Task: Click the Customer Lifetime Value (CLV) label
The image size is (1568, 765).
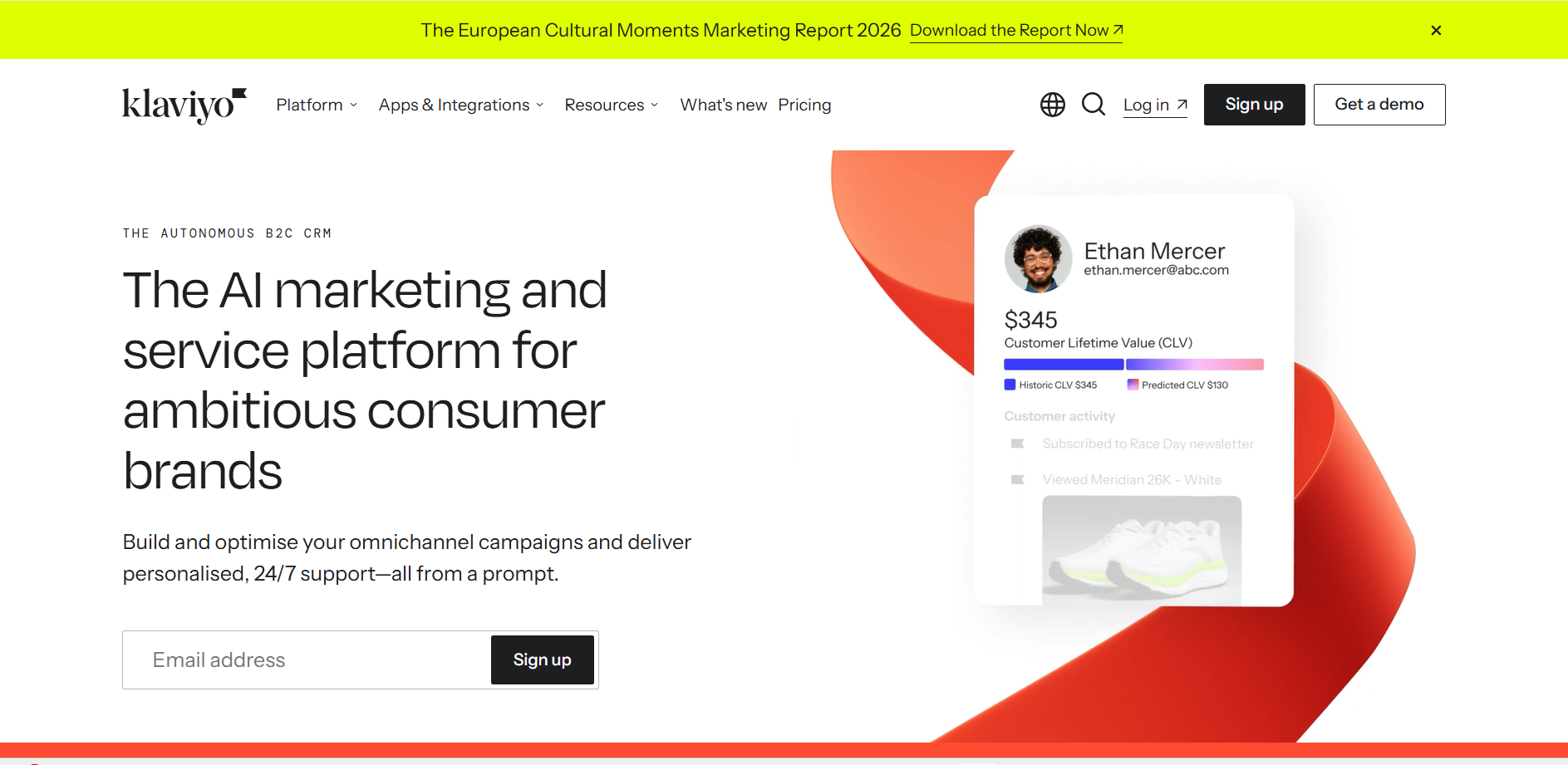Action: (1098, 343)
